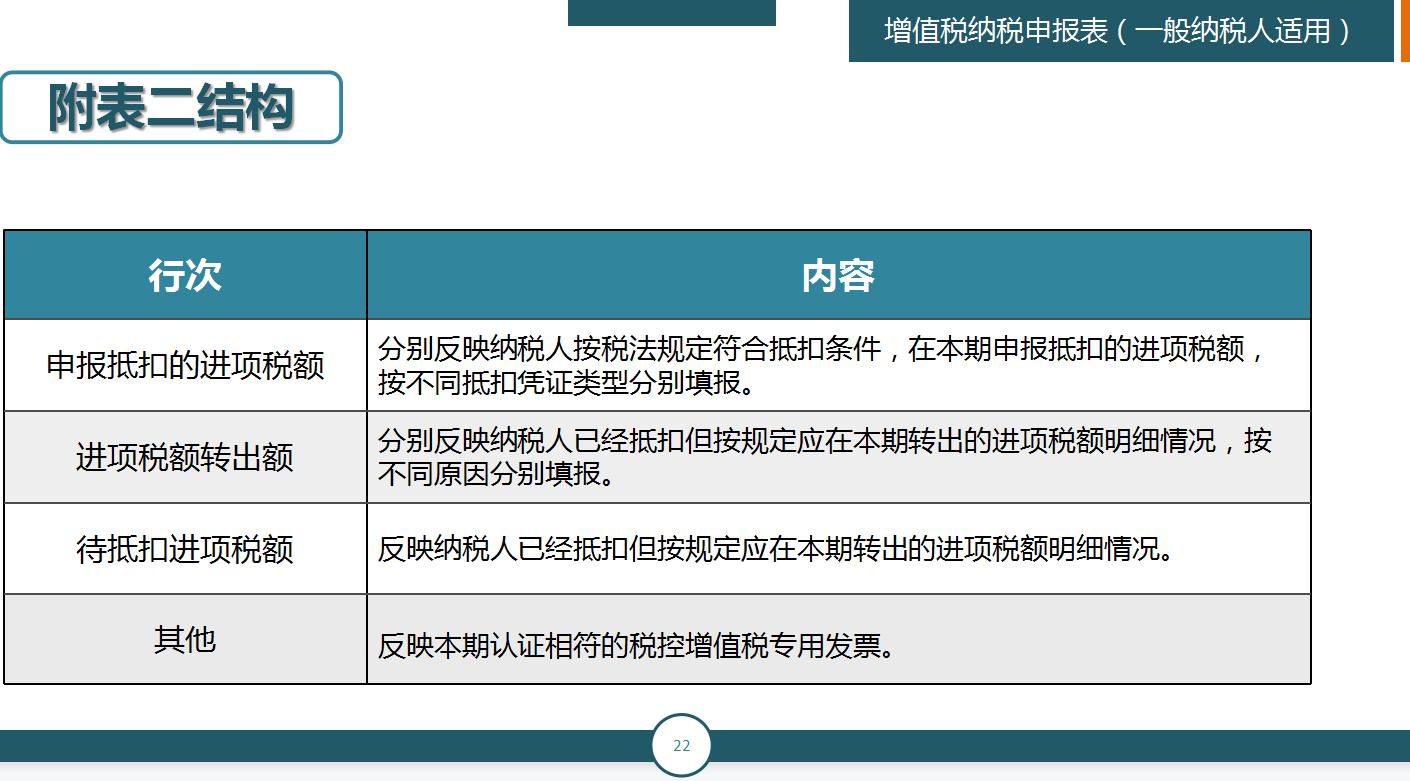
Task: Select the 按不同抵扣凭证类型分别填报 description cell
Action: pyautogui.click(x=838, y=364)
